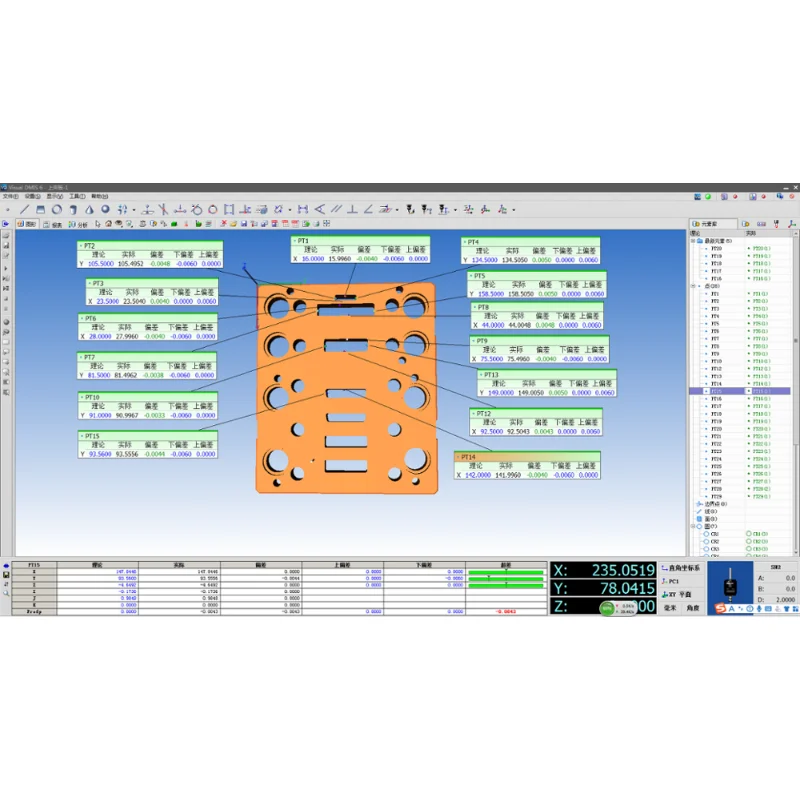Click the pointer select tool icon
Image resolution: width=800 pixels, height=800 pixels.
[97, 223]
